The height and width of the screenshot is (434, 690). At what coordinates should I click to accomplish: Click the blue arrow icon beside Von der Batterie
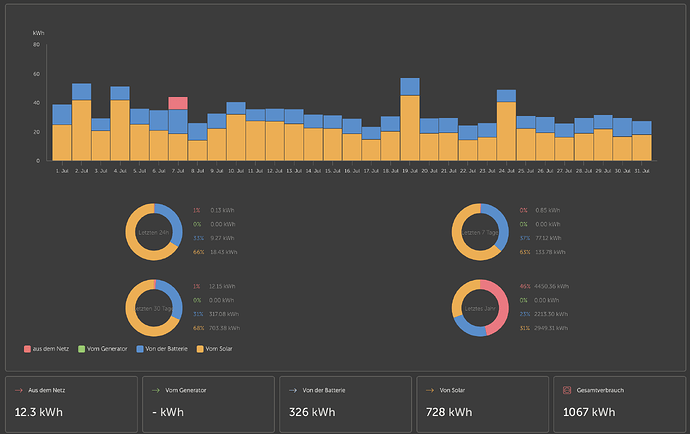click(x=293, y=390)
